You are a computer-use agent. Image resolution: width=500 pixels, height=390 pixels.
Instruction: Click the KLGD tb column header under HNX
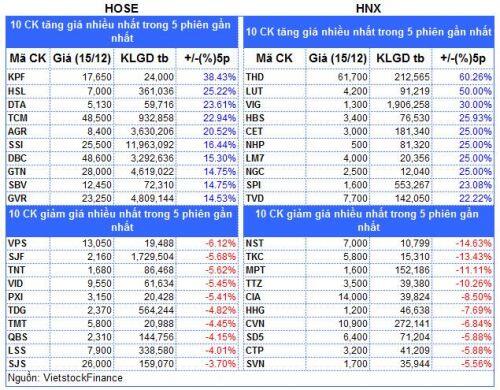(x=400, y=58)
